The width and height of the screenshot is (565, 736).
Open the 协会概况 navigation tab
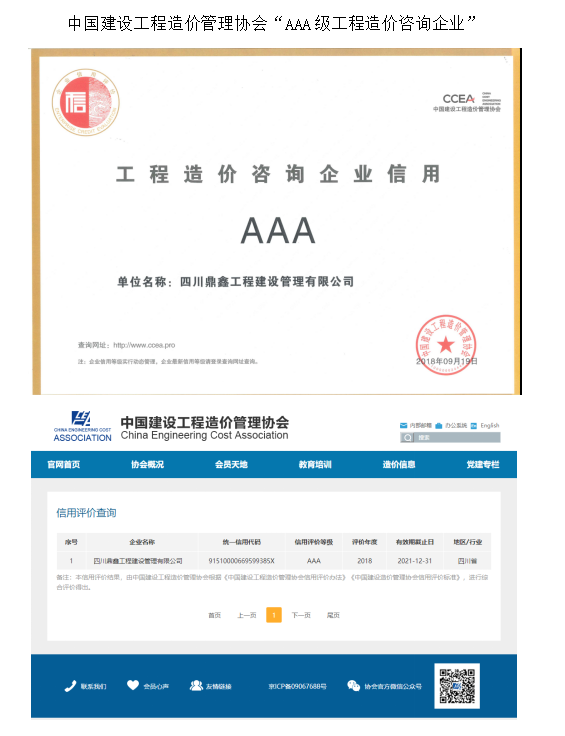(147, 464)
